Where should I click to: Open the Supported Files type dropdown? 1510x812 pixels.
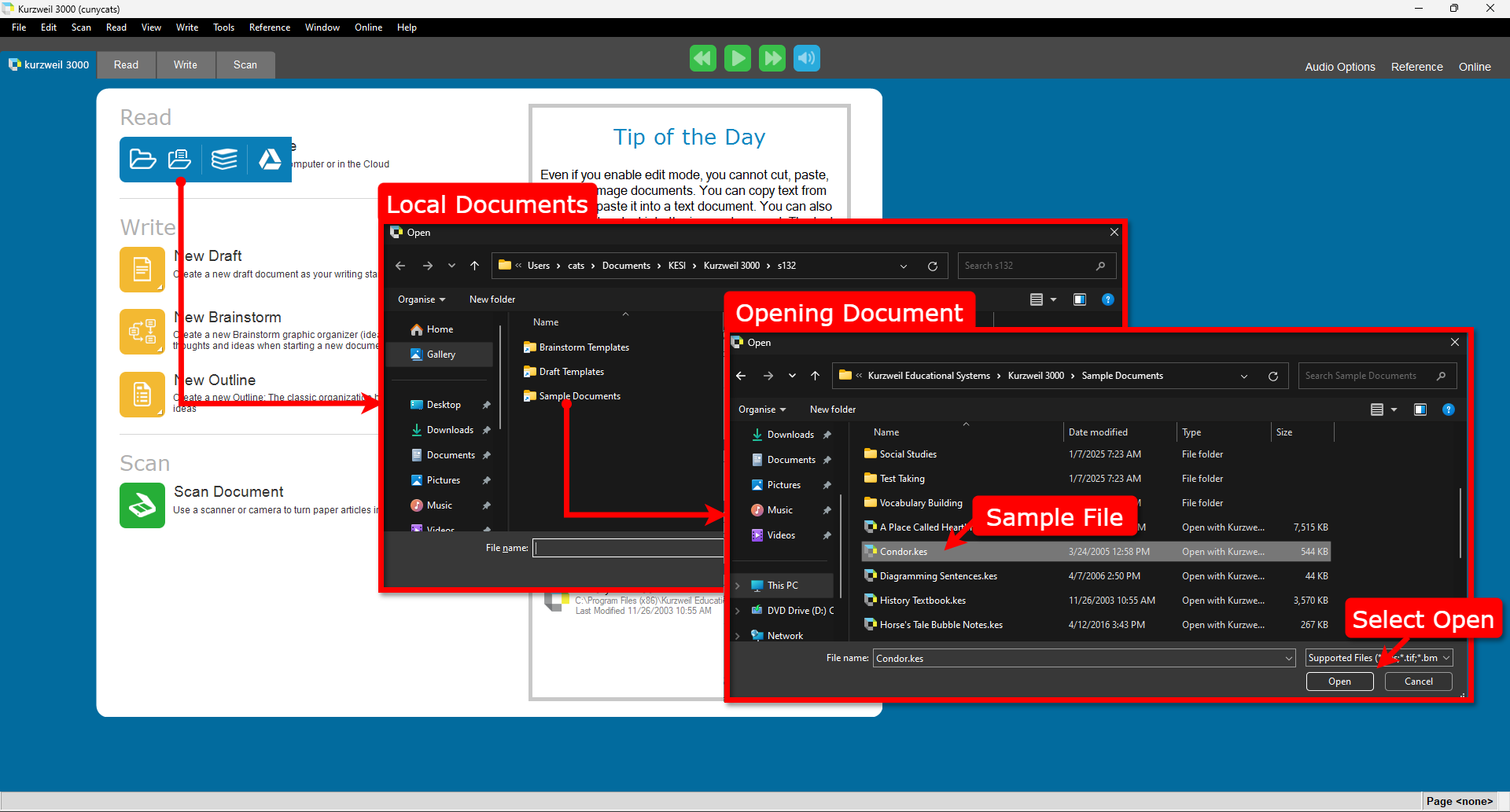click(1379, 658)
